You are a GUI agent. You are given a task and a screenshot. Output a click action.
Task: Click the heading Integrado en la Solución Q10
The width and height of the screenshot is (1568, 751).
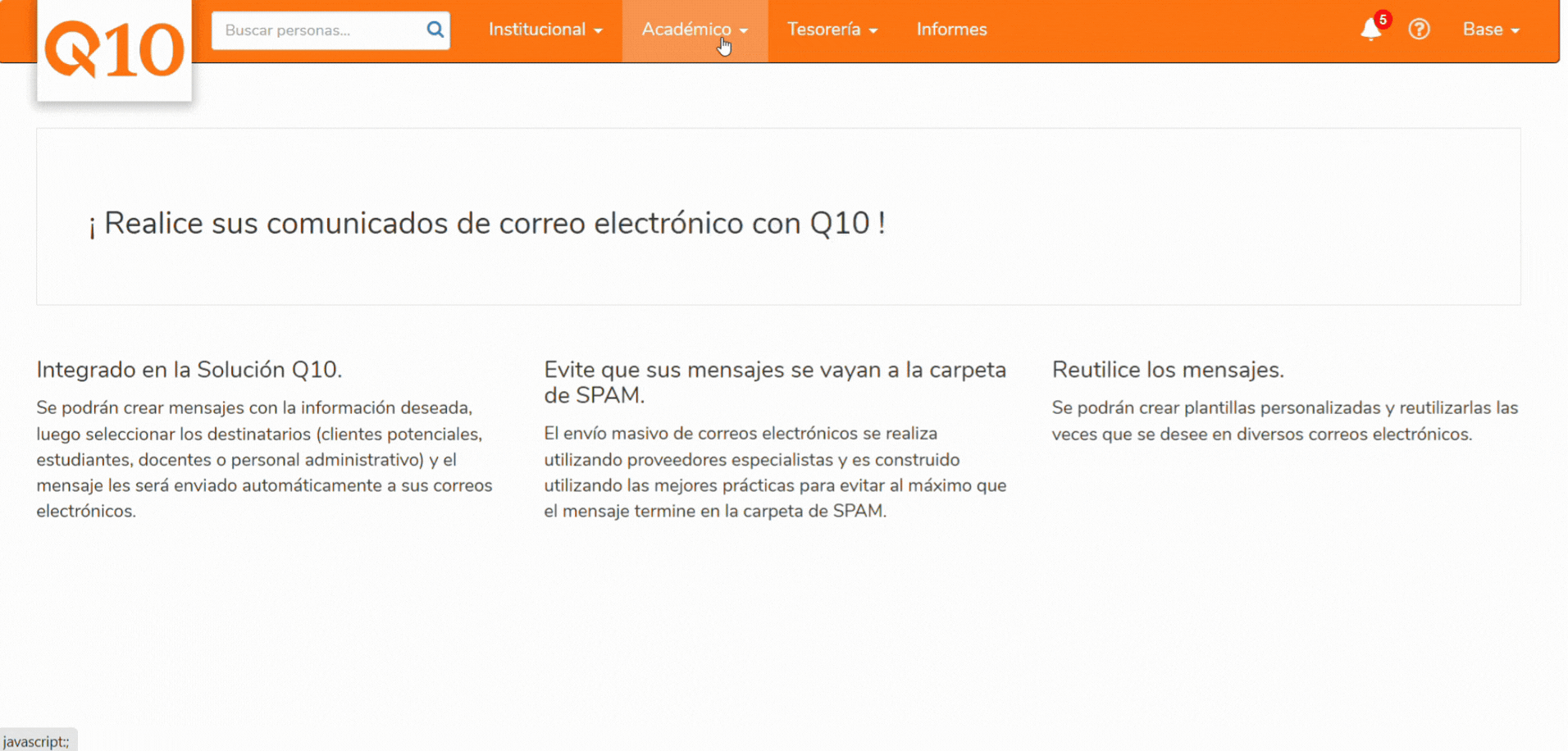[x=189, y=370]
